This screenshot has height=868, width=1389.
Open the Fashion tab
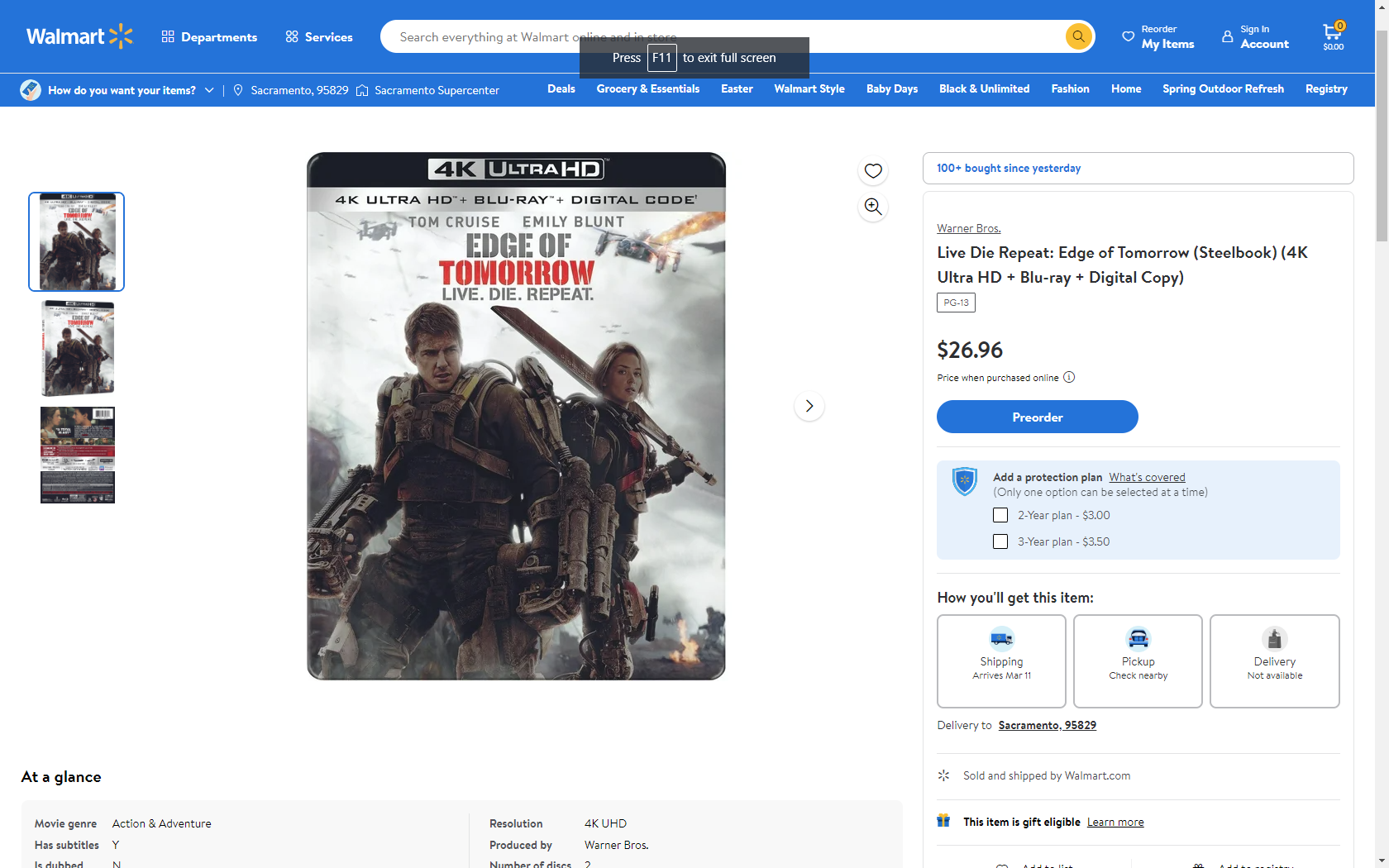pos(1071,88)
